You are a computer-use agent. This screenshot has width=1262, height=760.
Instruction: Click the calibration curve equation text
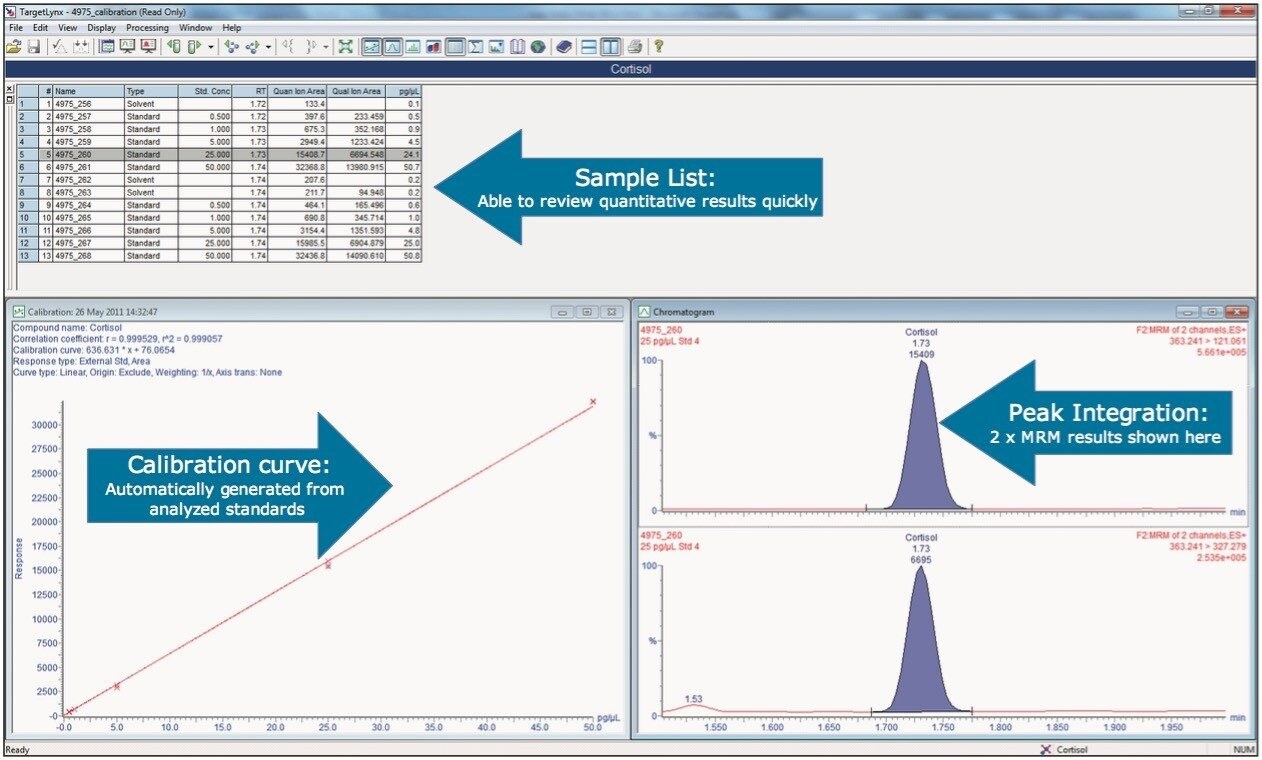point(95,350)
